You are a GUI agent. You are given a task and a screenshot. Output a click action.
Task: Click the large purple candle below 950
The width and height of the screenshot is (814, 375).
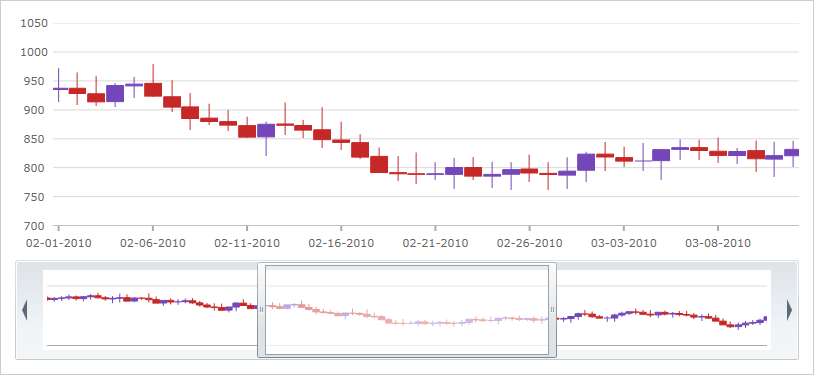coord(115,93)
